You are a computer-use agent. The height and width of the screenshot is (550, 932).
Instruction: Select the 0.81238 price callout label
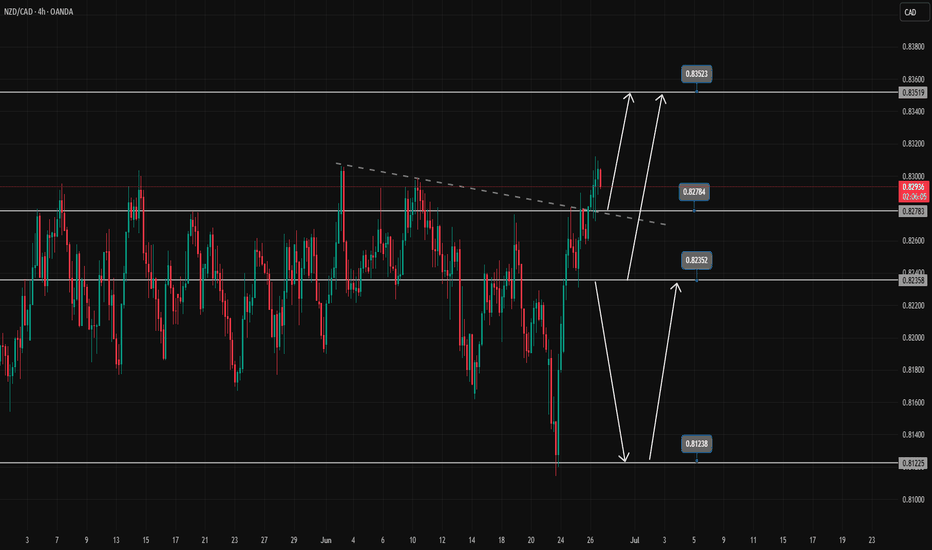tap(697, 444)
